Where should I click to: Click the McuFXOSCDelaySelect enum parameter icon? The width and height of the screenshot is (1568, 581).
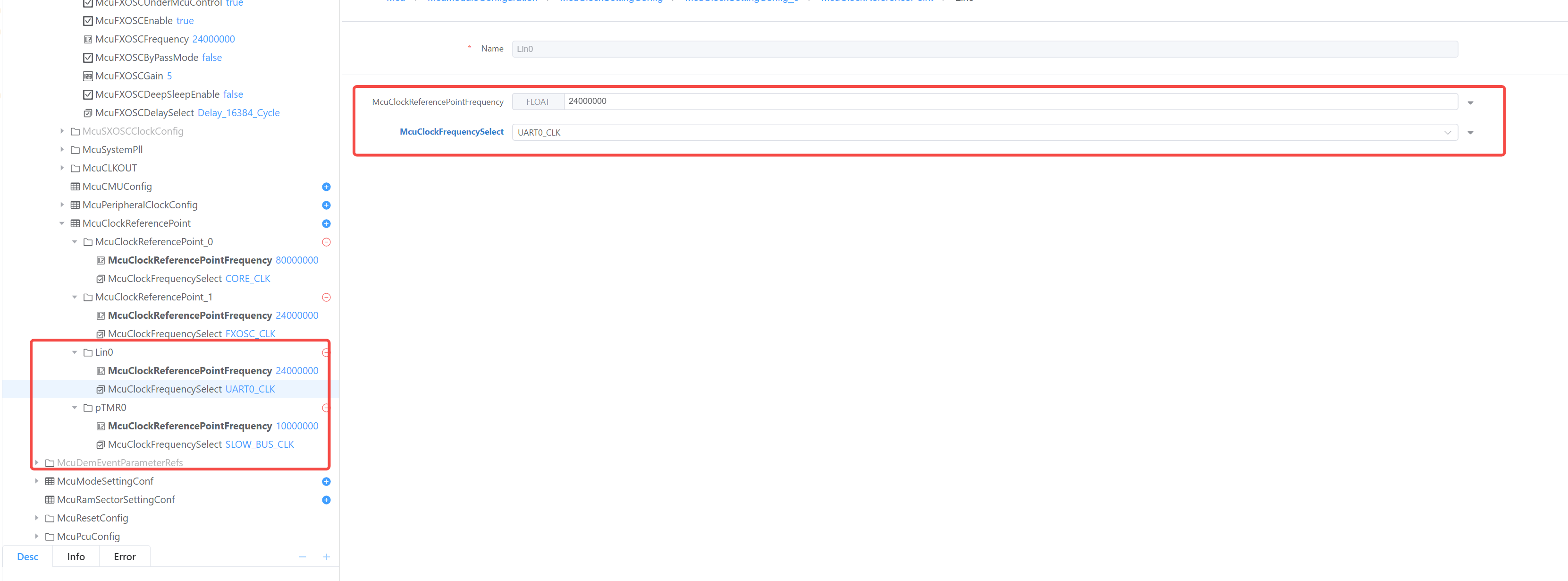(88, 113)
